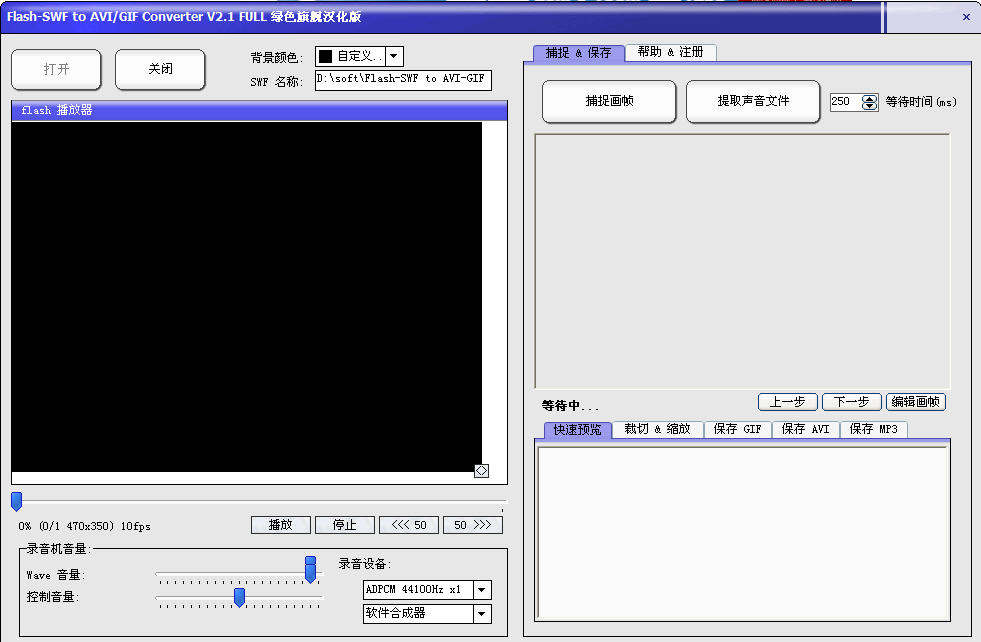Click the Wave 音量 slider handle

click(x=310, y=569)
